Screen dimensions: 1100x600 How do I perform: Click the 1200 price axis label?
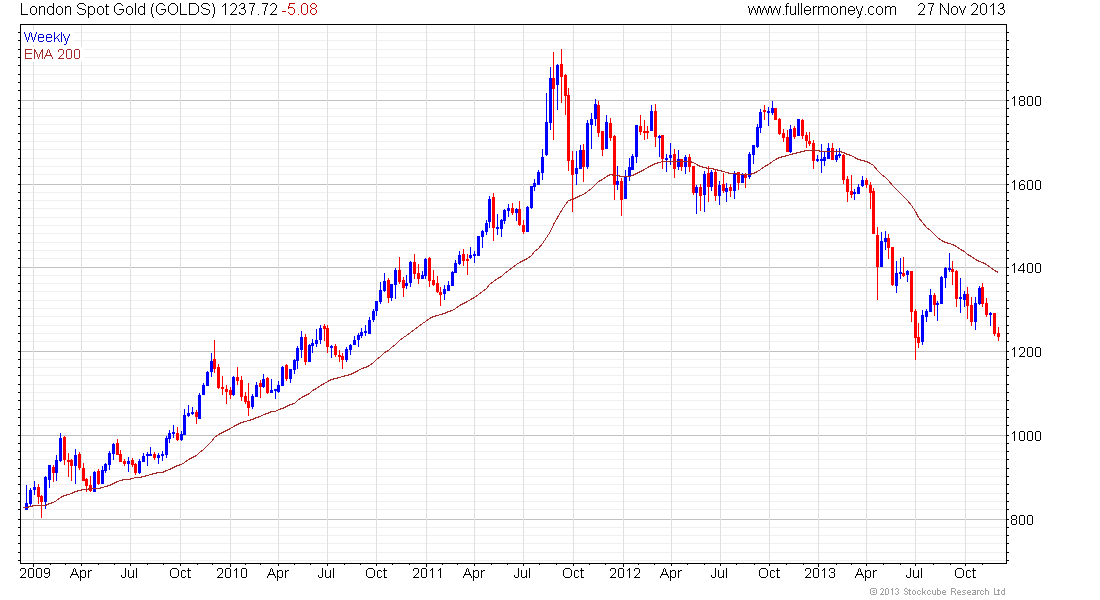tap(1026, 352)
